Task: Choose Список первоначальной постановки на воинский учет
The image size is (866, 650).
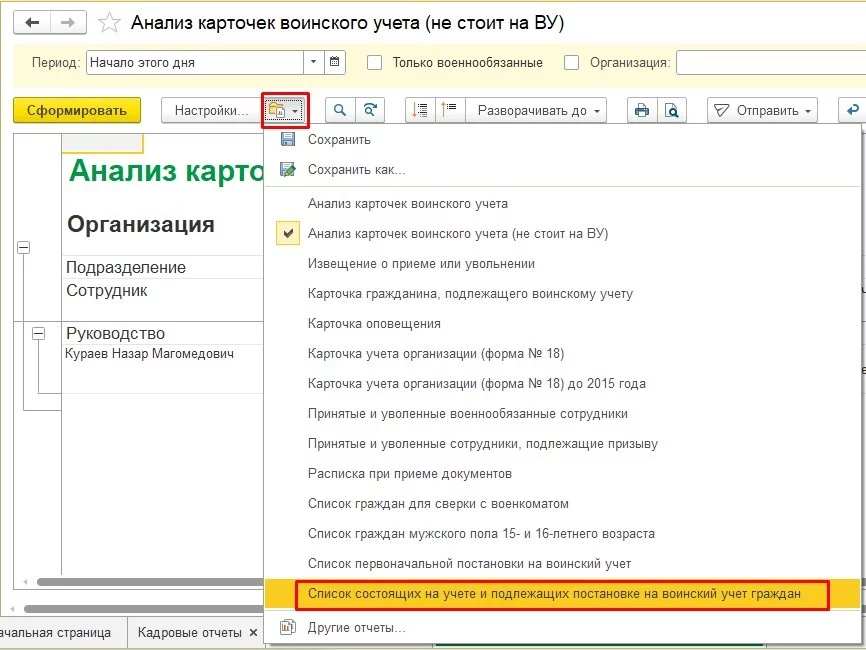Action: [563, 563]
